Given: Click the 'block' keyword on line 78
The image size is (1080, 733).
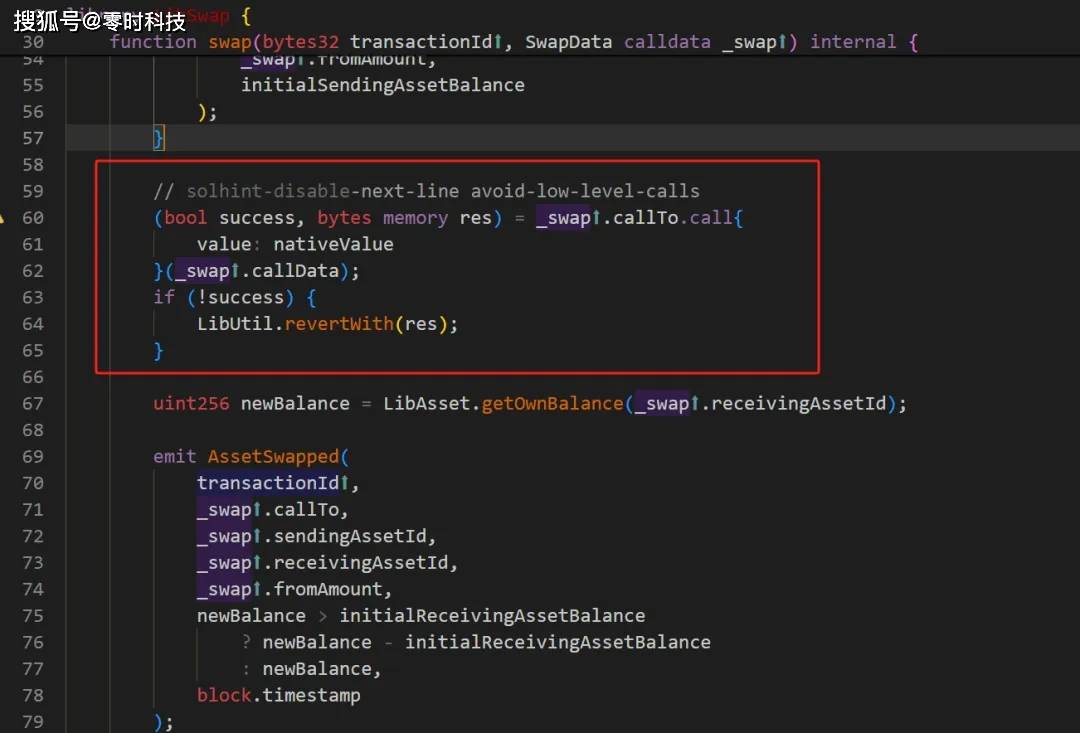Looking at the screenshot, I should [x=224, y=695].
